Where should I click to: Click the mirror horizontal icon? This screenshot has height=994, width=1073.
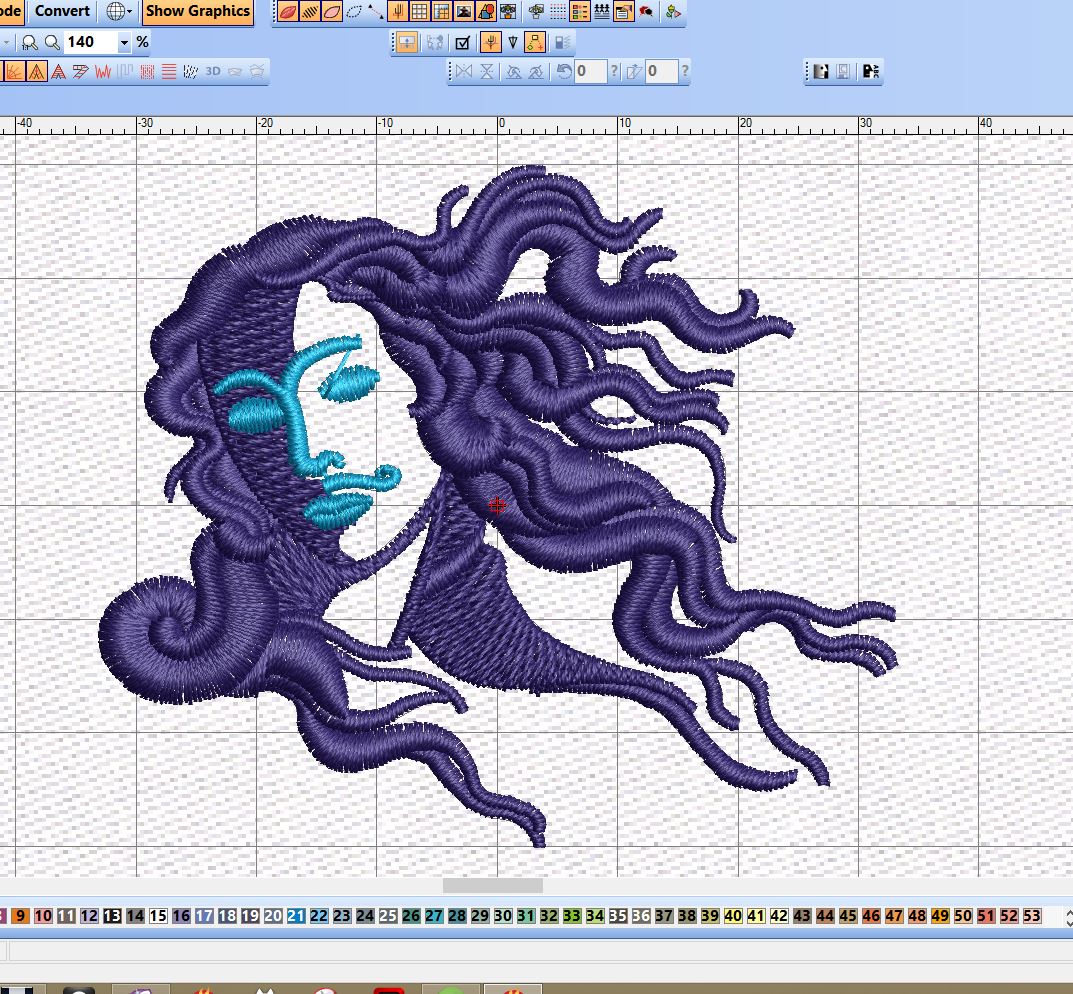[464, 71]
